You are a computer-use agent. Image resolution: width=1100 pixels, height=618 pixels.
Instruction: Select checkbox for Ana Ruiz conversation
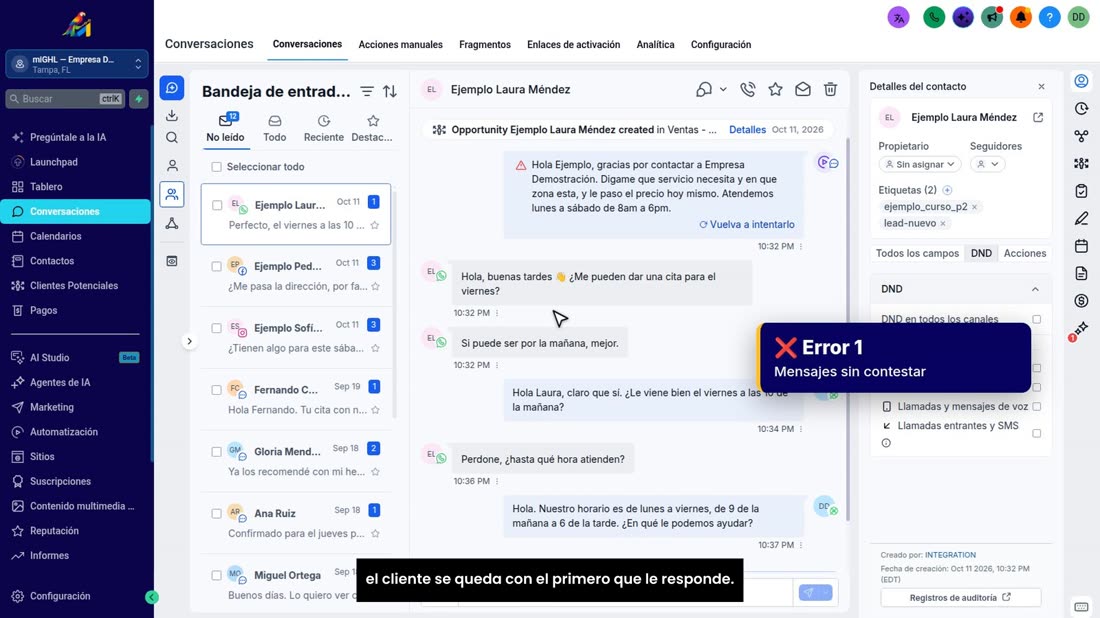[216, 513]
